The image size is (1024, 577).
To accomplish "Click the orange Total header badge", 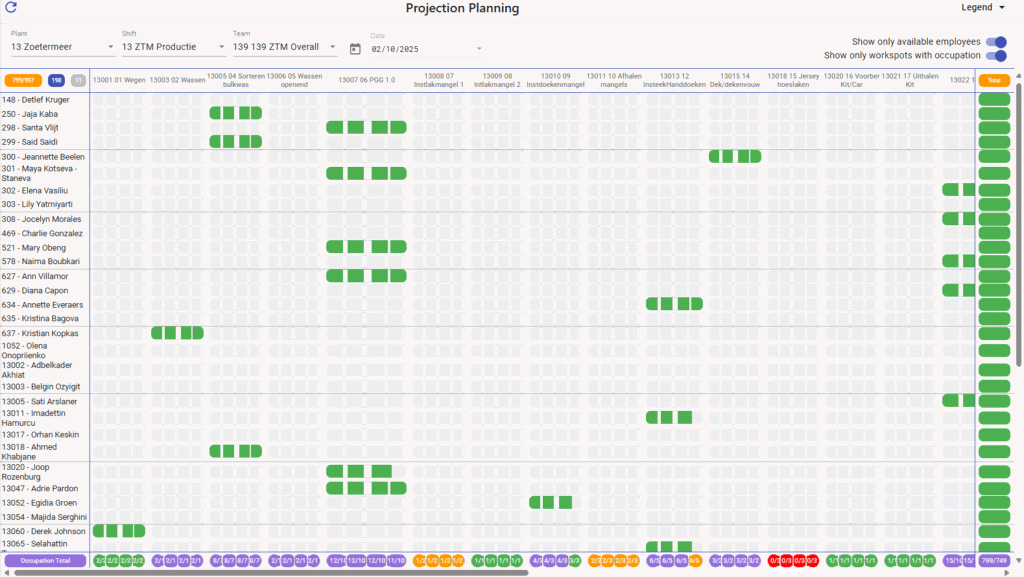I will click(x=993, y=80).
